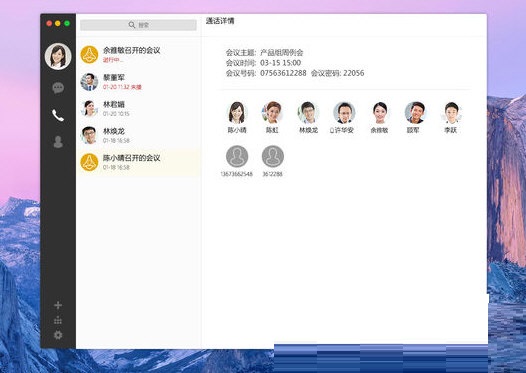The height and width of the screenshot is (373, 526).
Task: Click the avatar beside the 01-20 10:15 call
Action: 89,109
